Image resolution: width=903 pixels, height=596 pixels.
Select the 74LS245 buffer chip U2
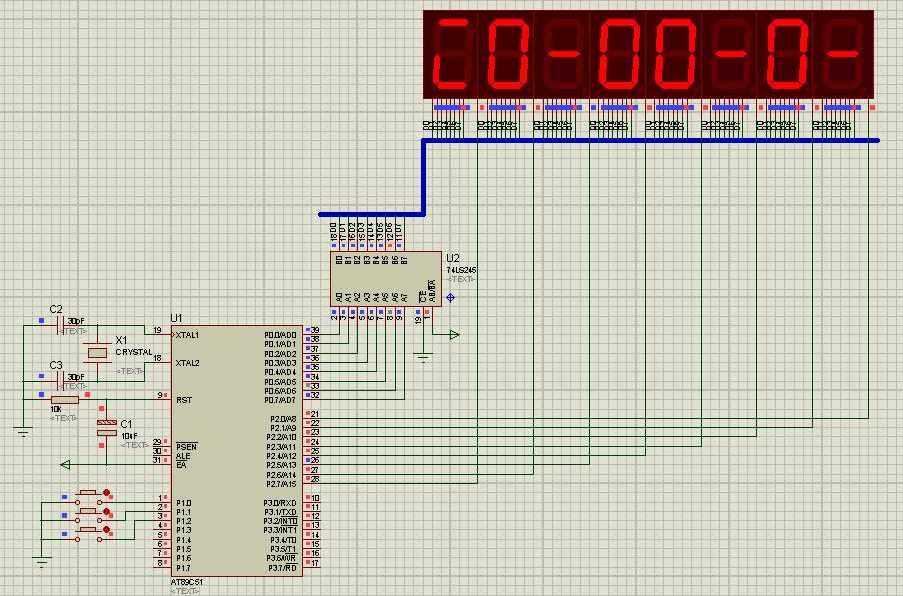385,278
